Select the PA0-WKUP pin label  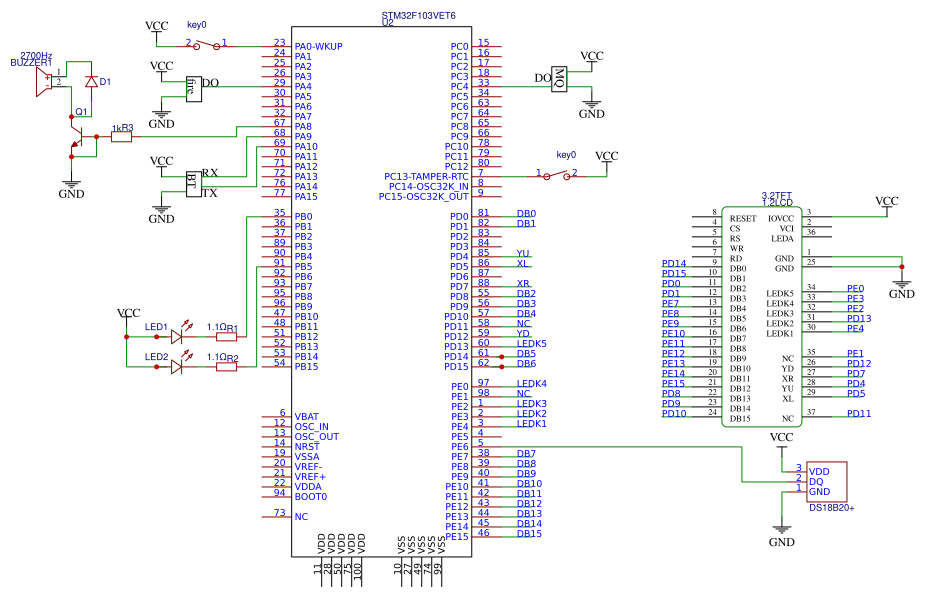click(319, 47)
